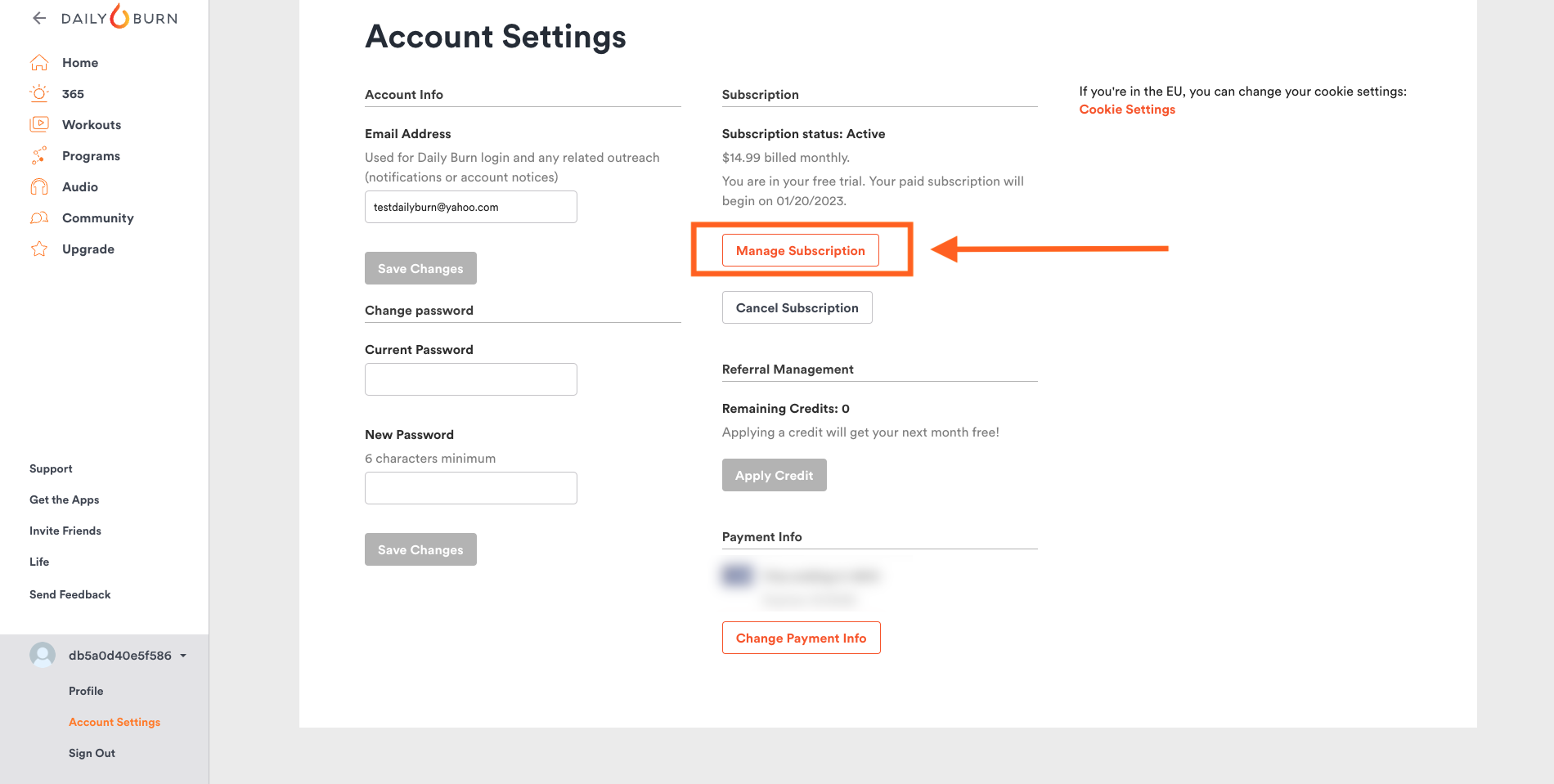Click the Payment Info heading
The image size is (1554, 784).
click(762, 537)
